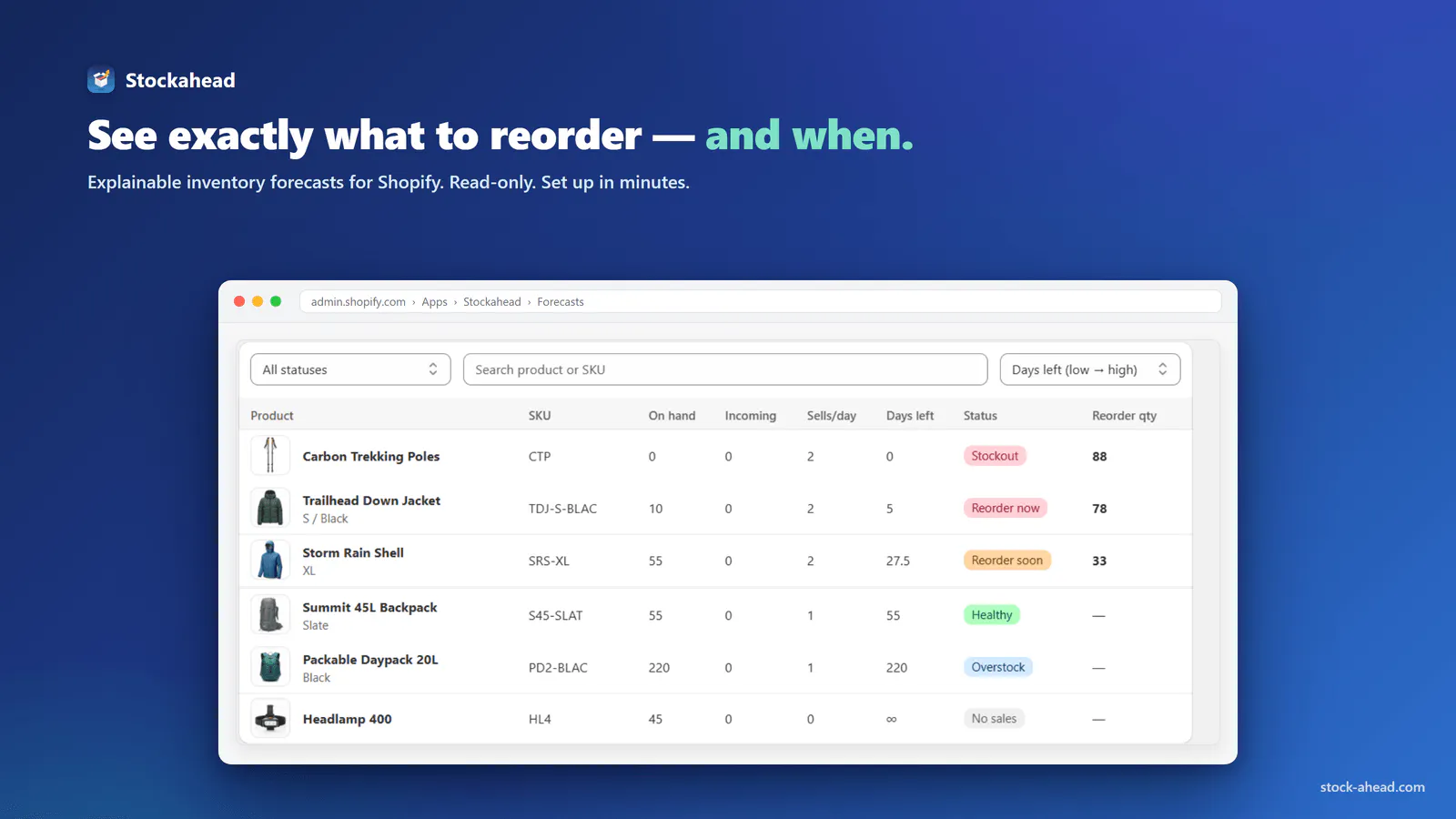Select the Summit 45L Backpack product name
Viewport: 1456px width, 819px height.
(x=369, y=607)
